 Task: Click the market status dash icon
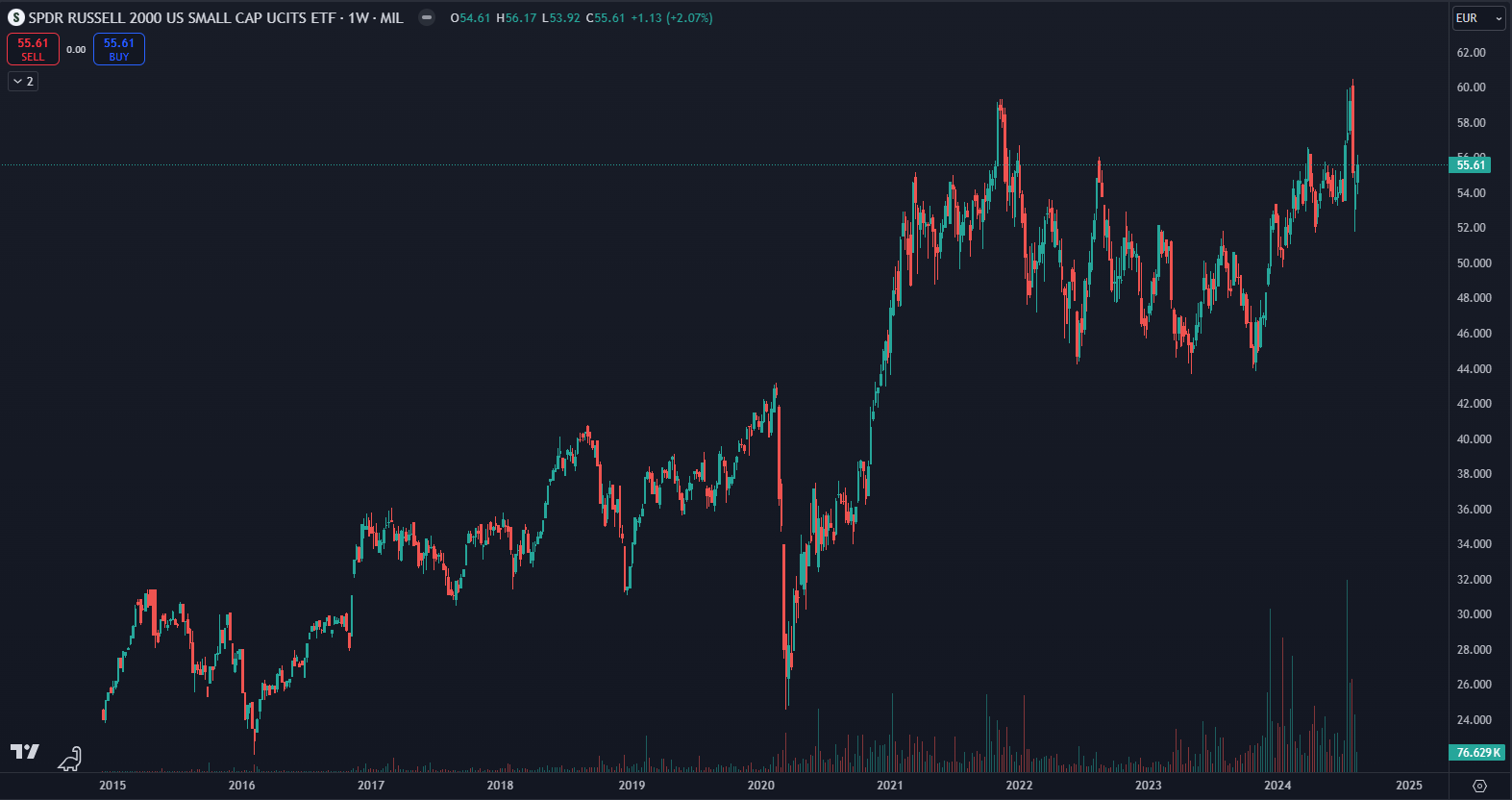click(427, 17)
